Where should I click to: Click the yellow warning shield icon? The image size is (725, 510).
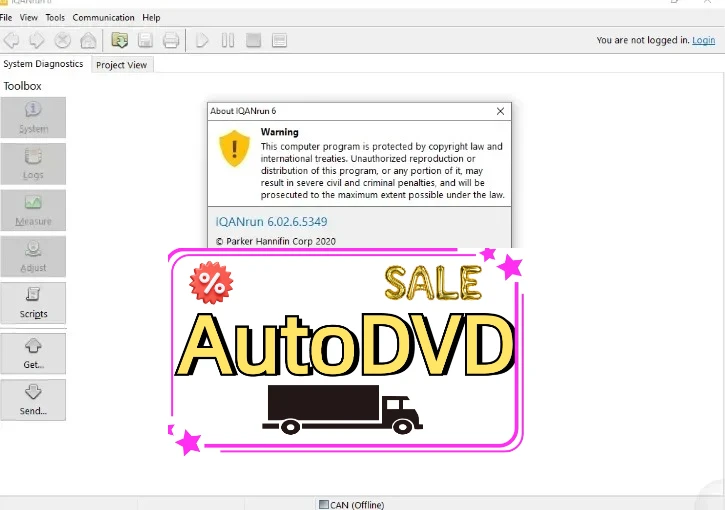point(234,148)
